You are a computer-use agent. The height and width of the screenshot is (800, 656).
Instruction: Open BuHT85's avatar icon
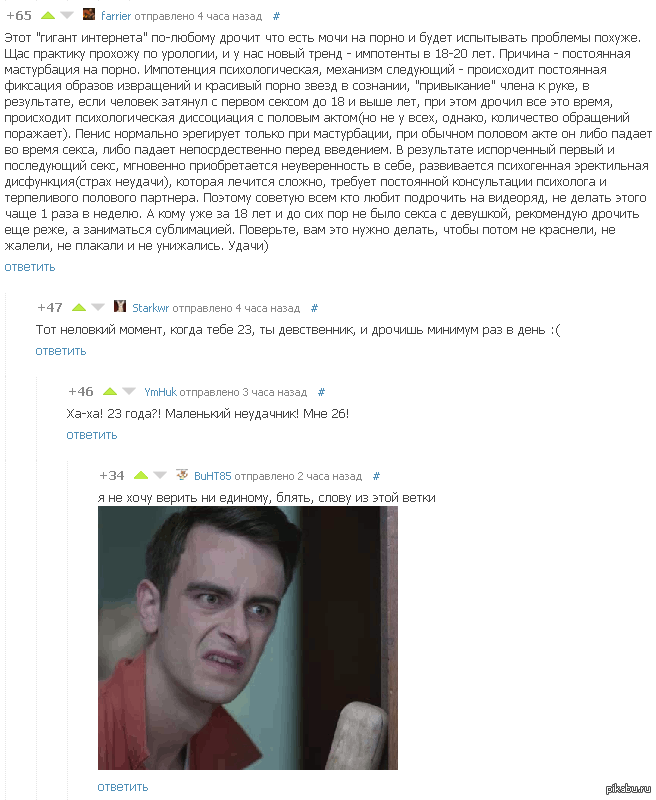pos(182,474)
